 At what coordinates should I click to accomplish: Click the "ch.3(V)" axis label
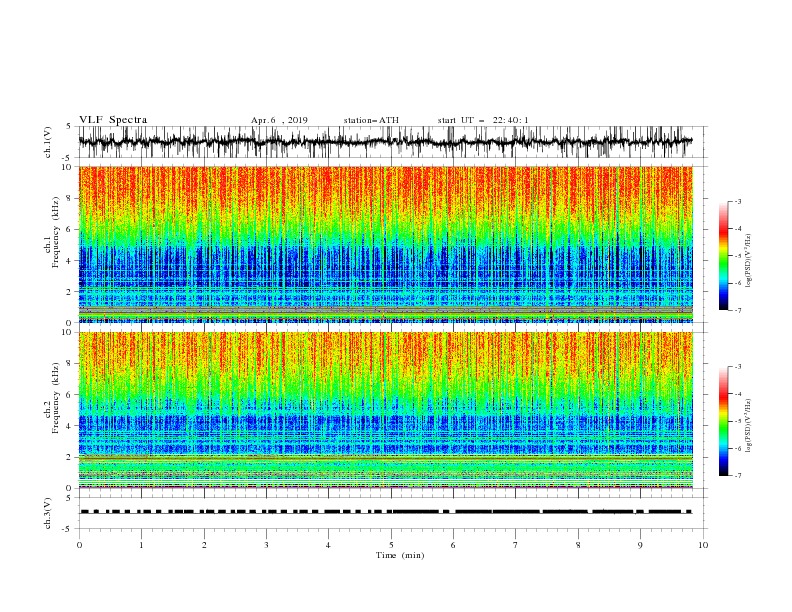pyautogui.click(x=48, y=513)
